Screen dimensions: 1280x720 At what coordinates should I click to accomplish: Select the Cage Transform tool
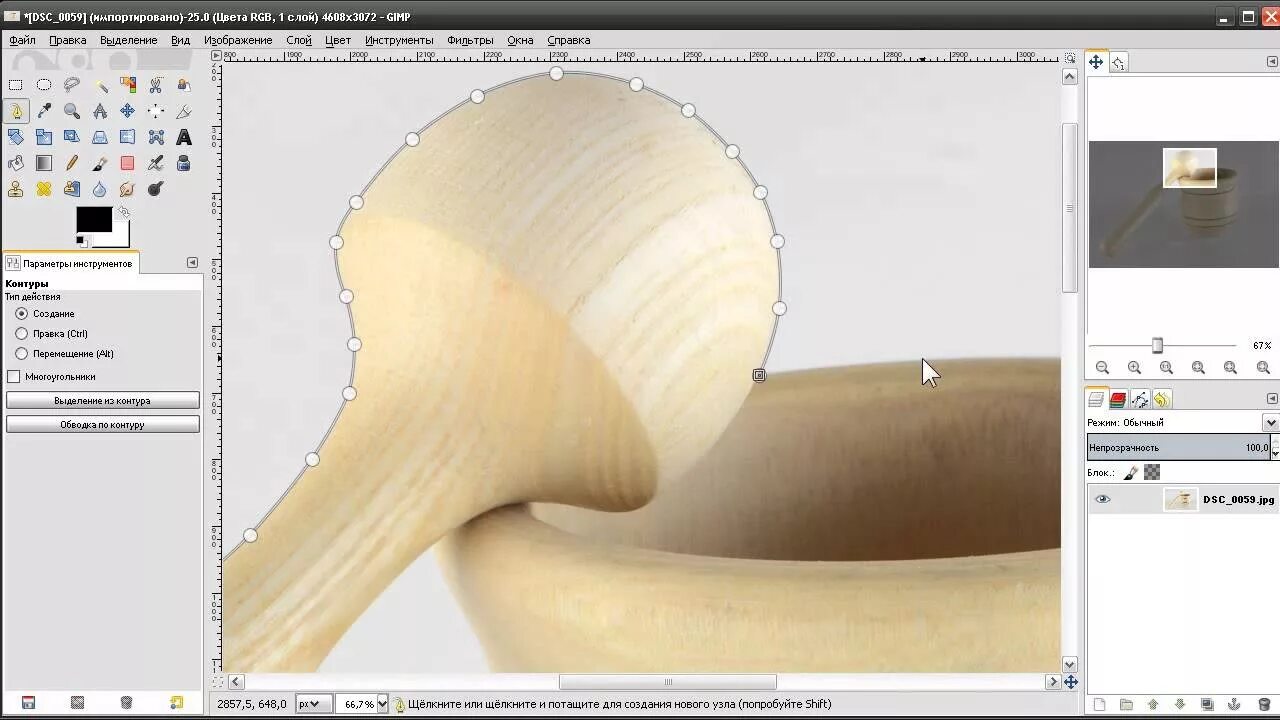(156, 137)
